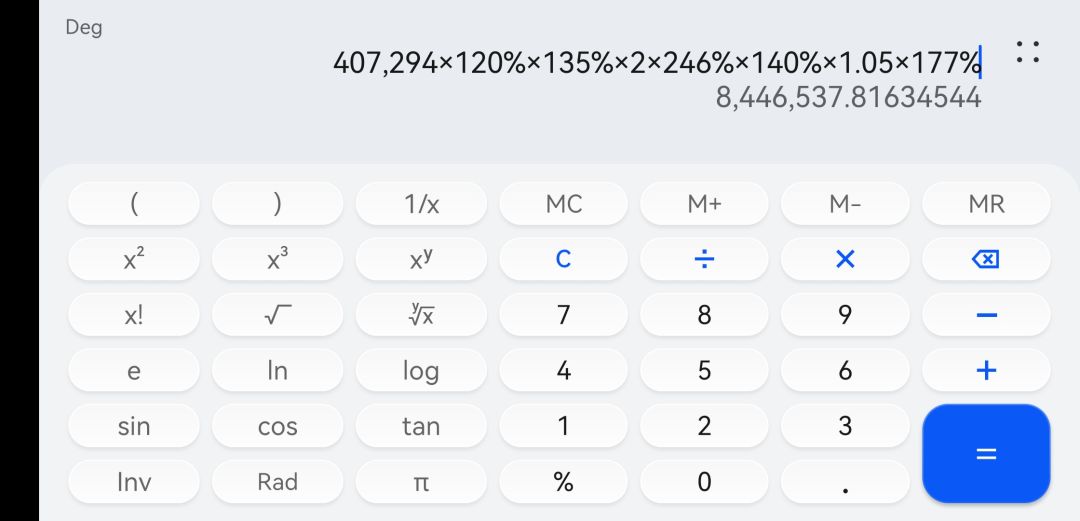This screenshot has height=521, width=1080.
Task: Tap the MR memory recall key
Action: coord(986,204)
